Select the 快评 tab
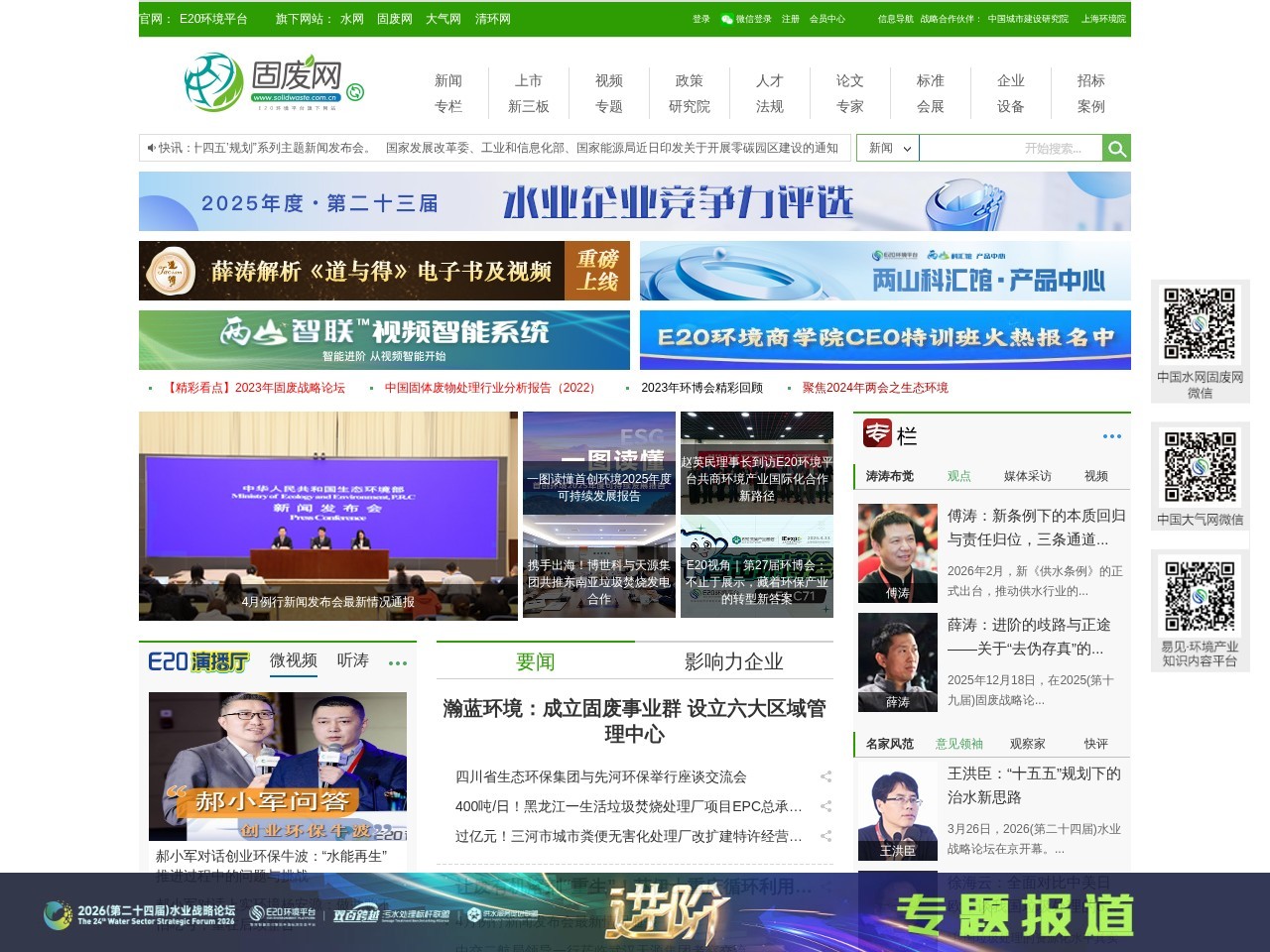 [1096, 744]
